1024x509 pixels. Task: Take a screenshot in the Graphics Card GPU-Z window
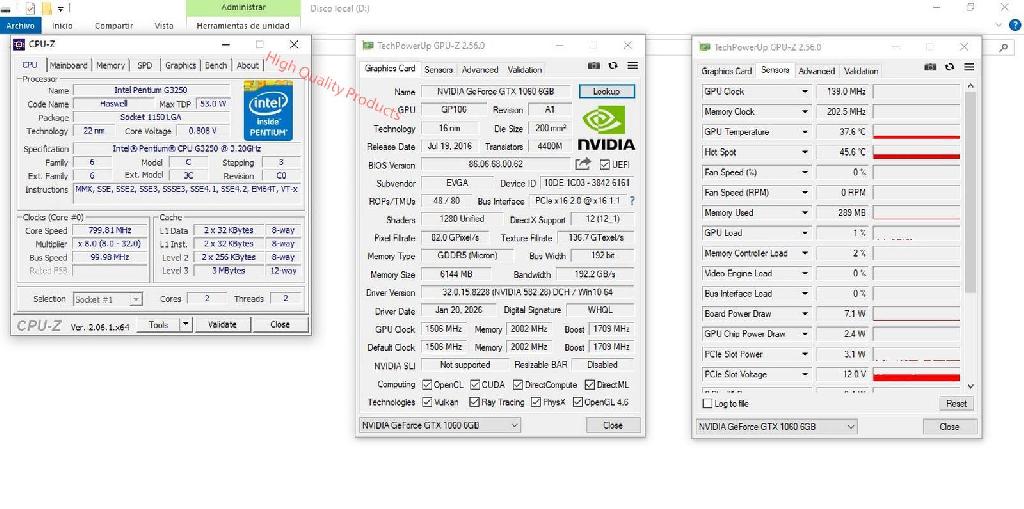593,66
